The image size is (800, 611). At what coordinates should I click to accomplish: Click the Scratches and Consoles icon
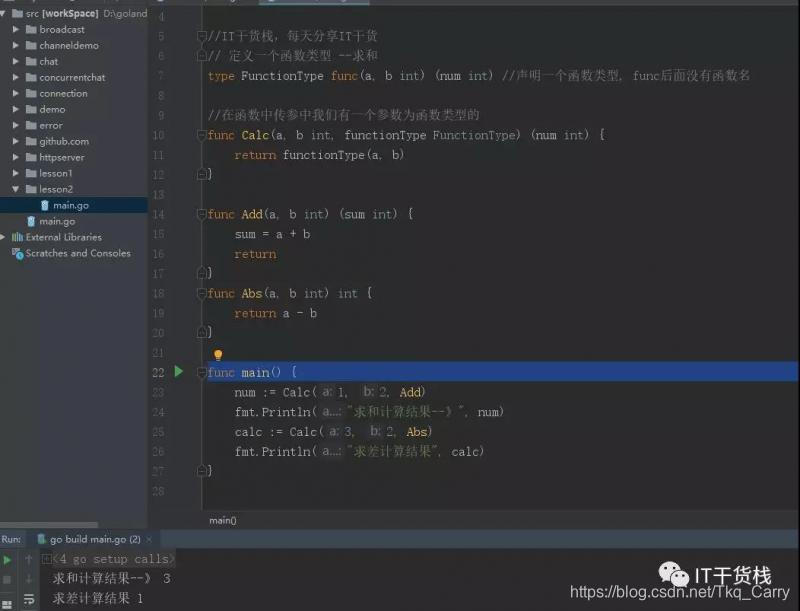(x=17, y=253)
